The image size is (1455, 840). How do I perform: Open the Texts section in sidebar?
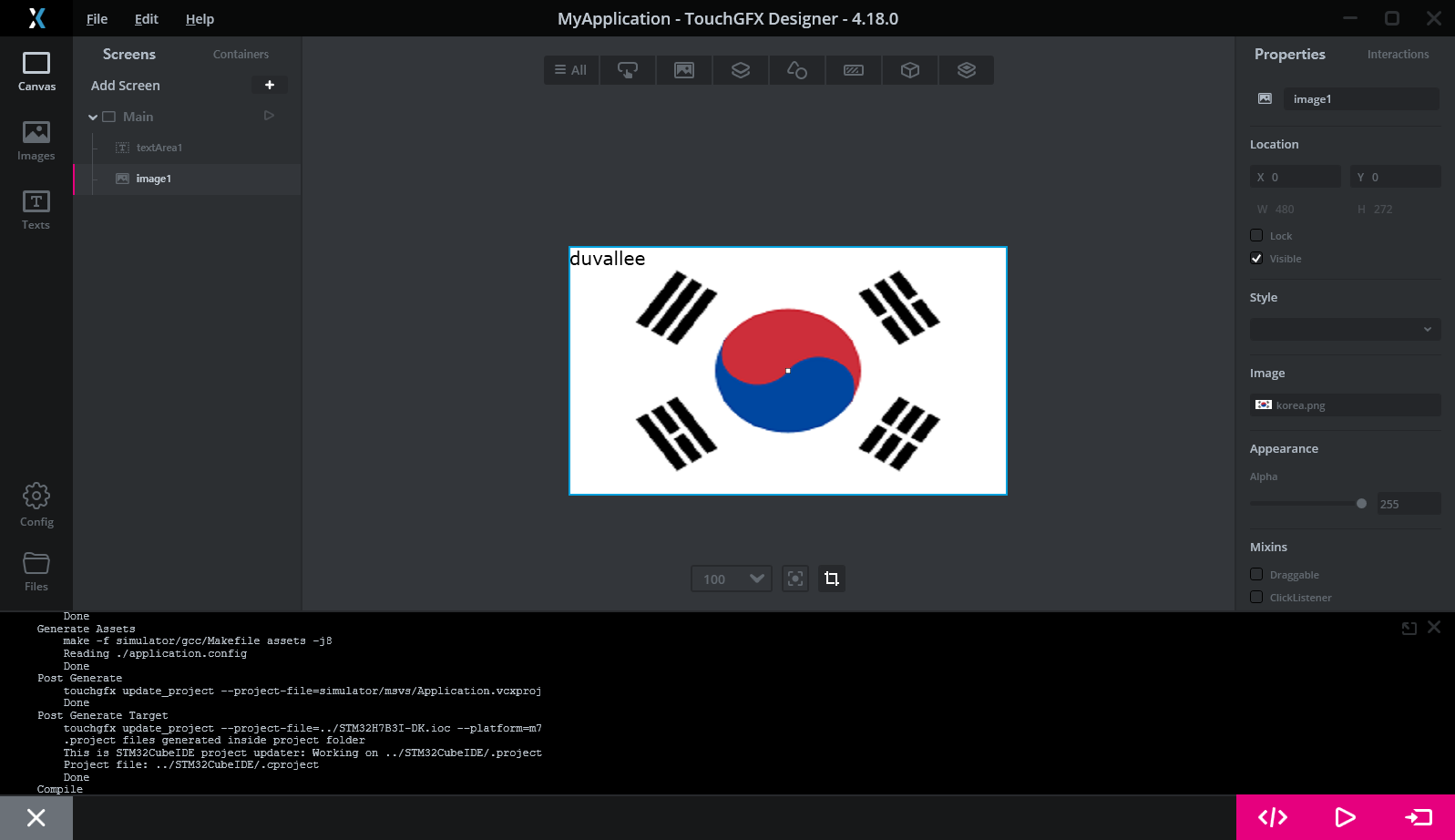point(36,210)
